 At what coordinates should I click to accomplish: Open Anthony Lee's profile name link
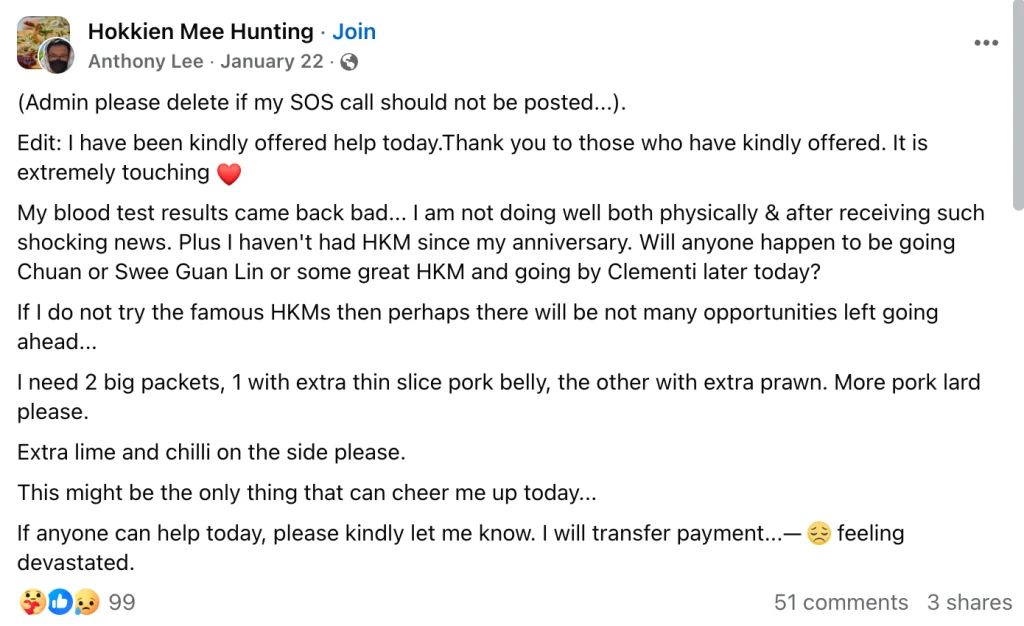pyautogui.click(x=146, y=61)
